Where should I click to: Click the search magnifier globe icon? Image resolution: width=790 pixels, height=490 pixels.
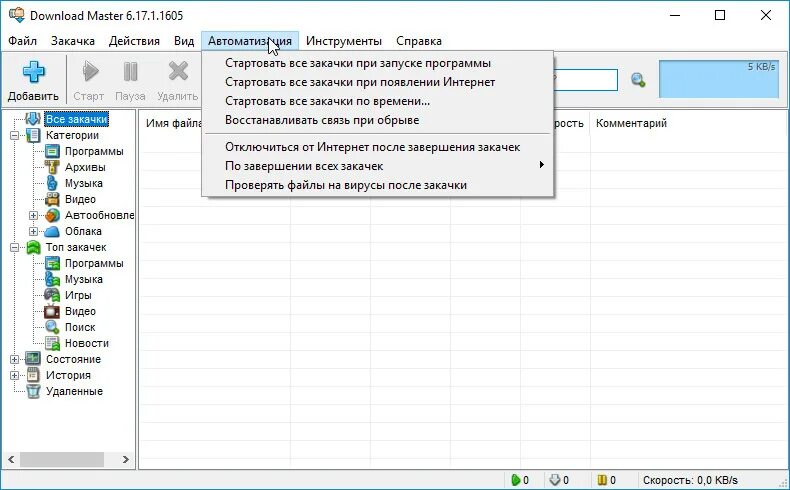point(638,80)
